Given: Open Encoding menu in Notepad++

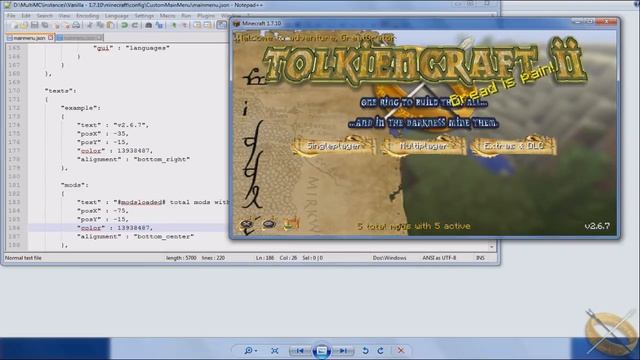Looking at the screenshot, I should click(x=87, y=16).
